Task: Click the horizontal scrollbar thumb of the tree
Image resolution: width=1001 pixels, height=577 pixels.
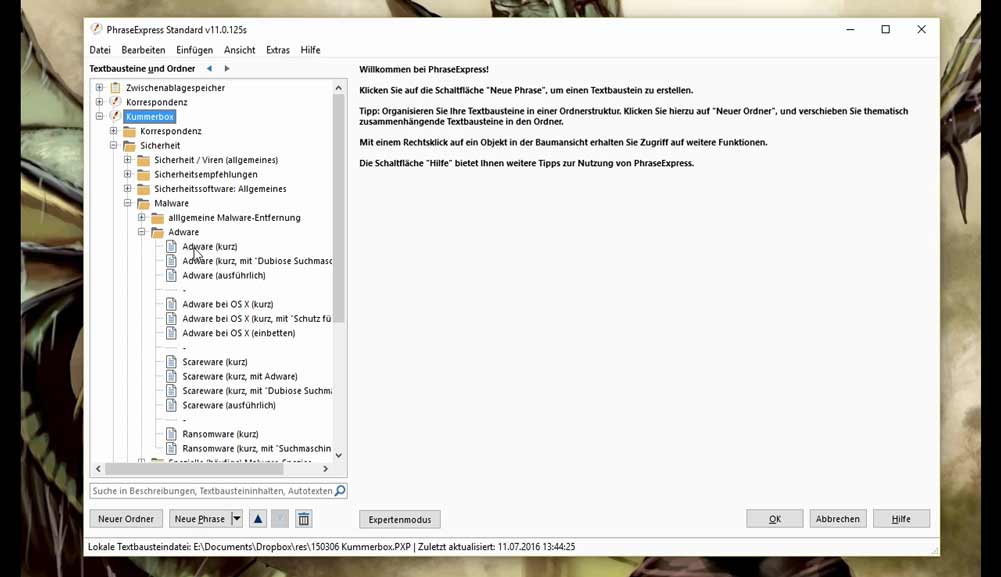Action: [194, 468]
